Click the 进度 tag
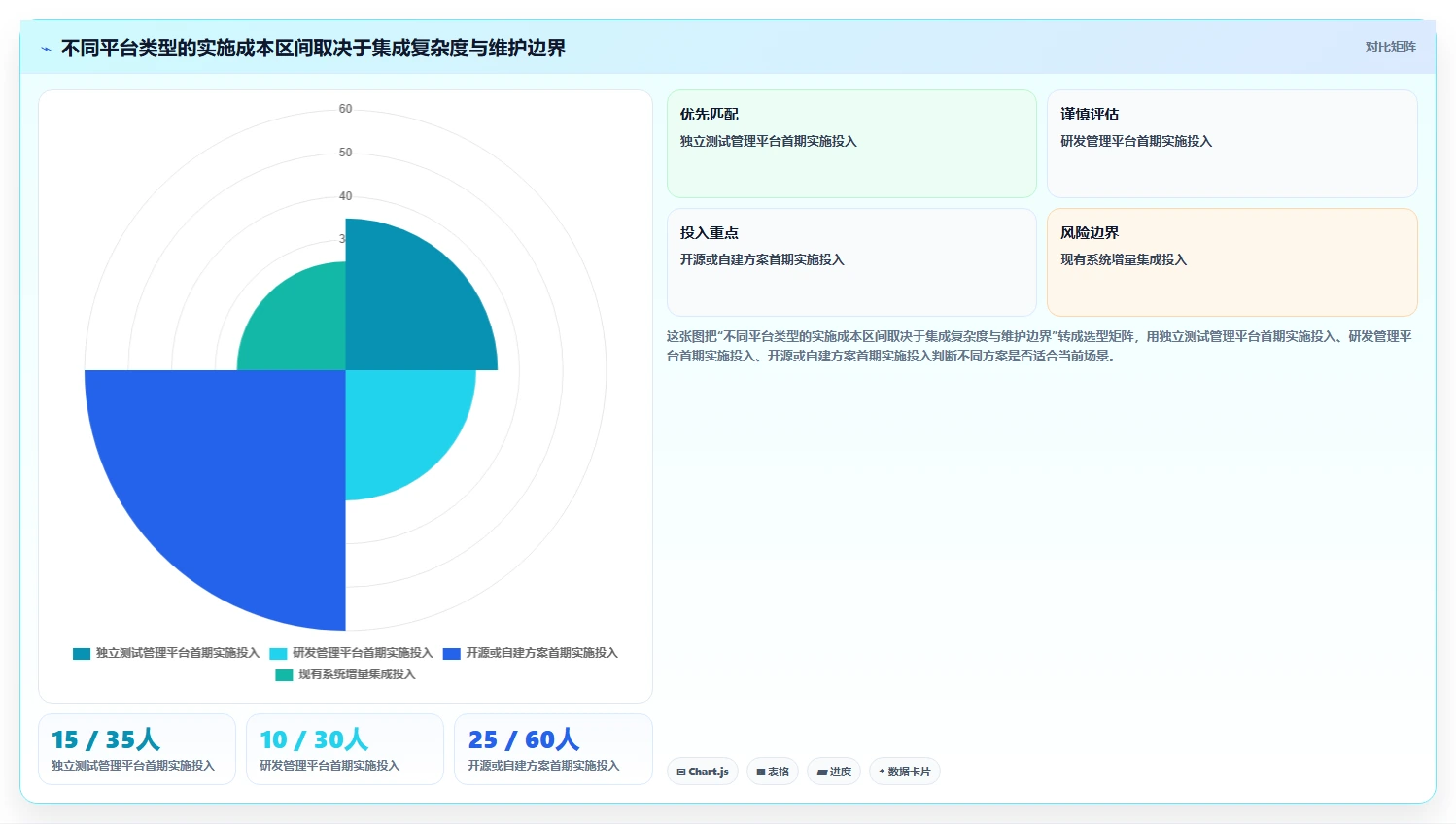1456x824 pixels. pyautogui.click(x=834, y=772)
